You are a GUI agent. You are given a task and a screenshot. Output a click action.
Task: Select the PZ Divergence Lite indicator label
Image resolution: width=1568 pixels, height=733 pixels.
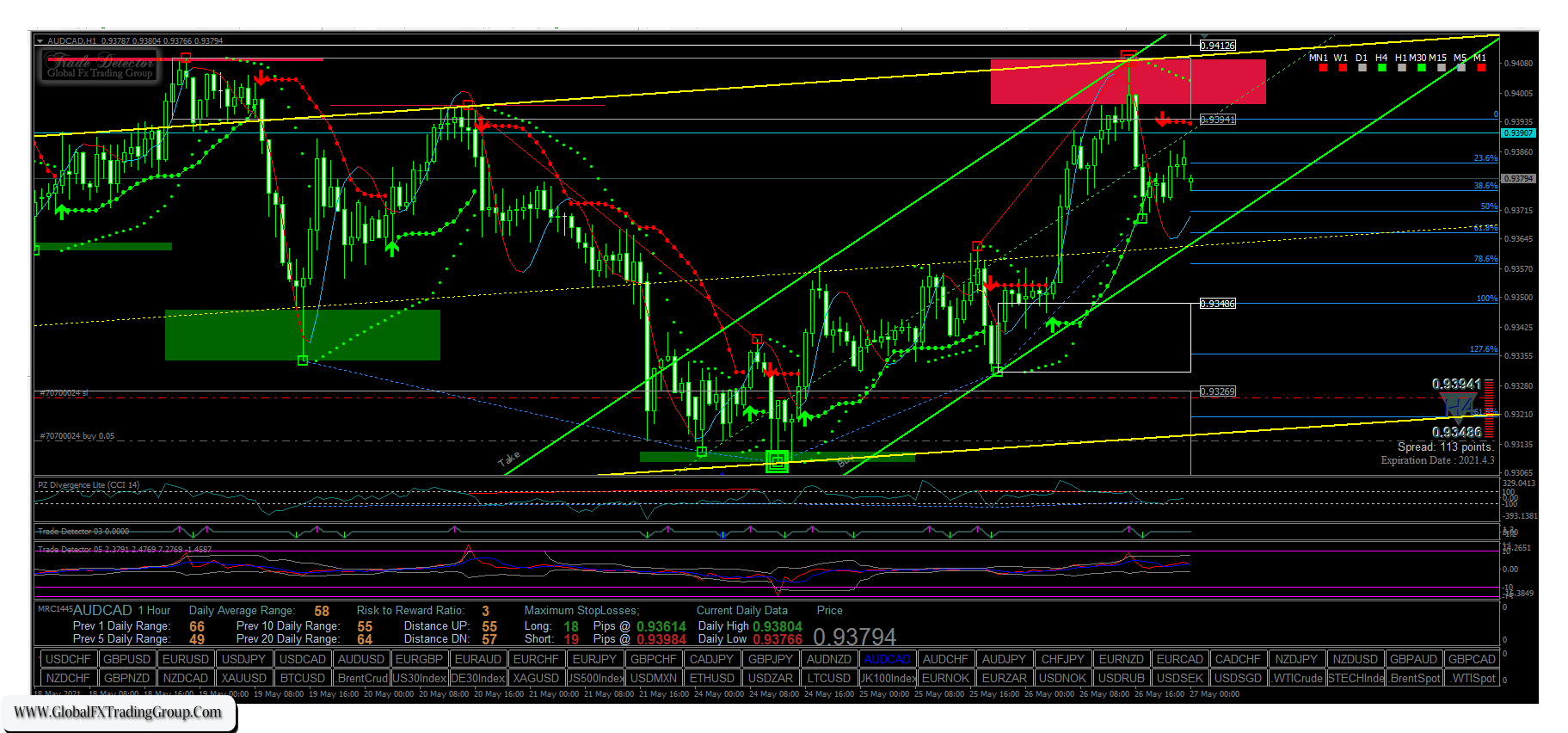click(x=88, y=485)
